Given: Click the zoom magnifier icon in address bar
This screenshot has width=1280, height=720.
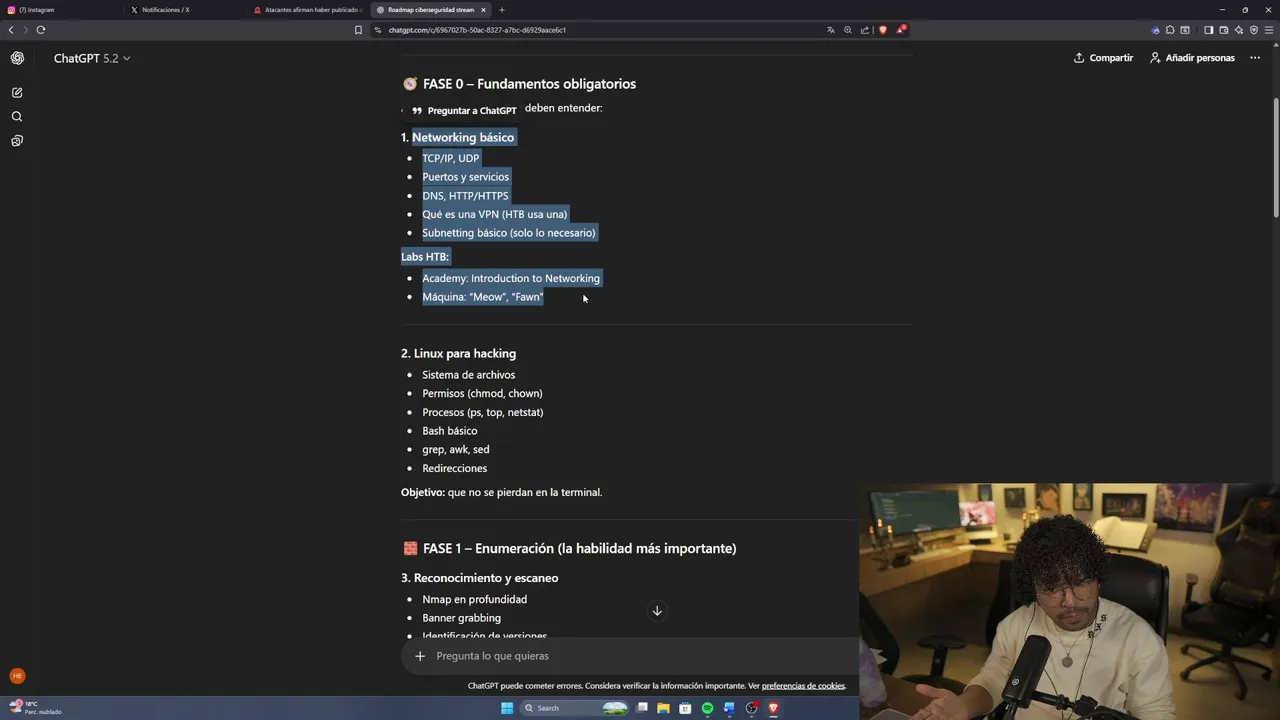Looking at the screenshot, I should 847,30.
